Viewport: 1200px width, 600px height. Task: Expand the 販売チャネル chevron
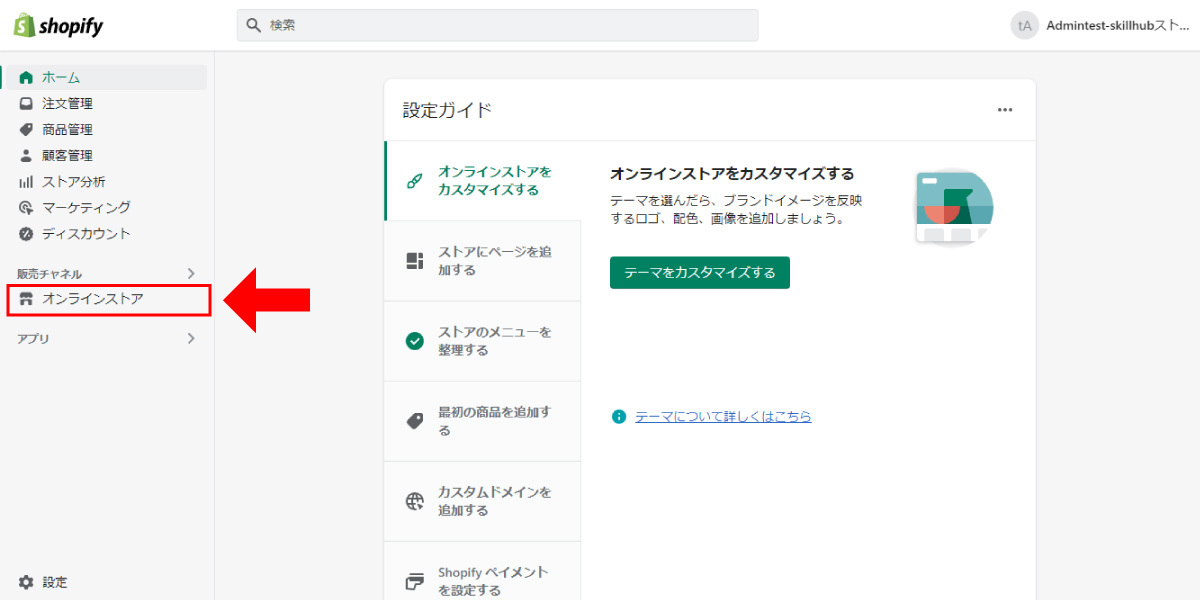click(x=191, y=273)
